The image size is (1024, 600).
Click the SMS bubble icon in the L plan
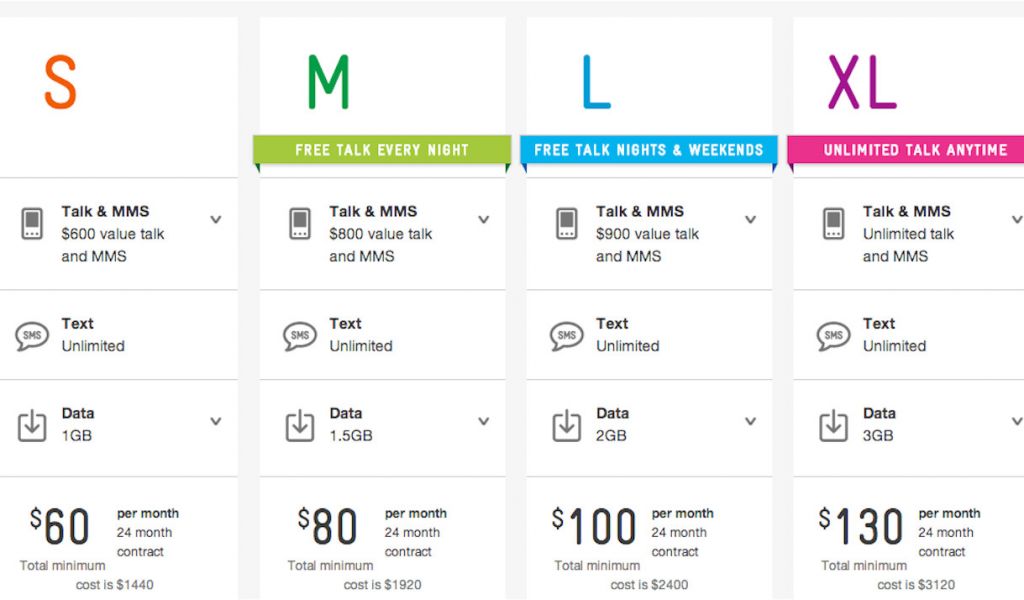point(567,335)
